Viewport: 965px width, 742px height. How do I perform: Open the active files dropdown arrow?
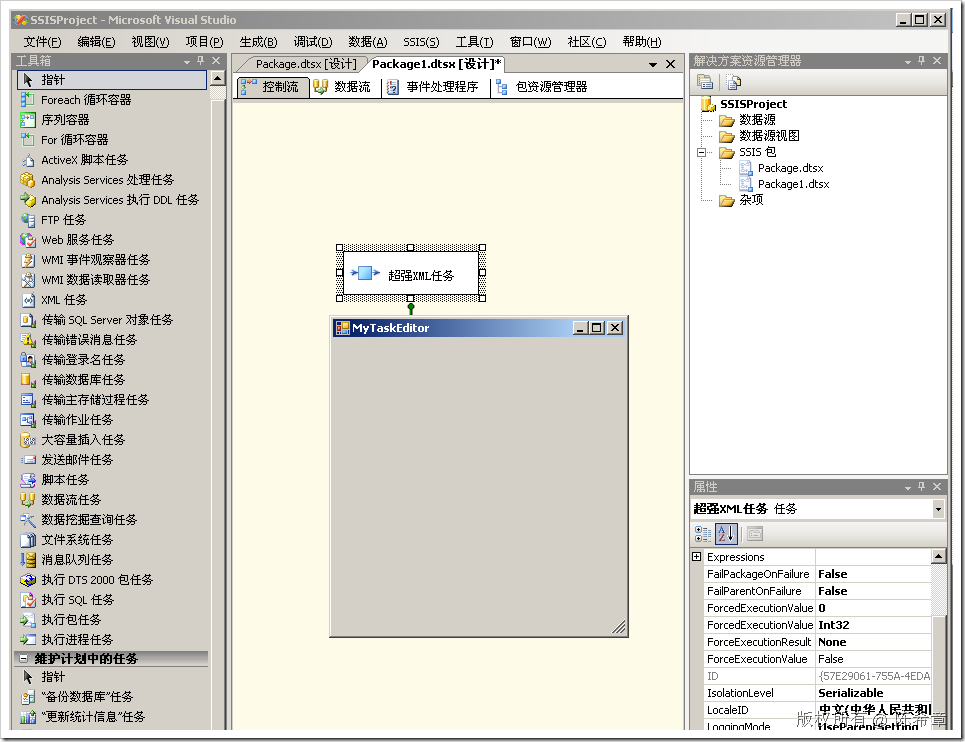(653, 65)
